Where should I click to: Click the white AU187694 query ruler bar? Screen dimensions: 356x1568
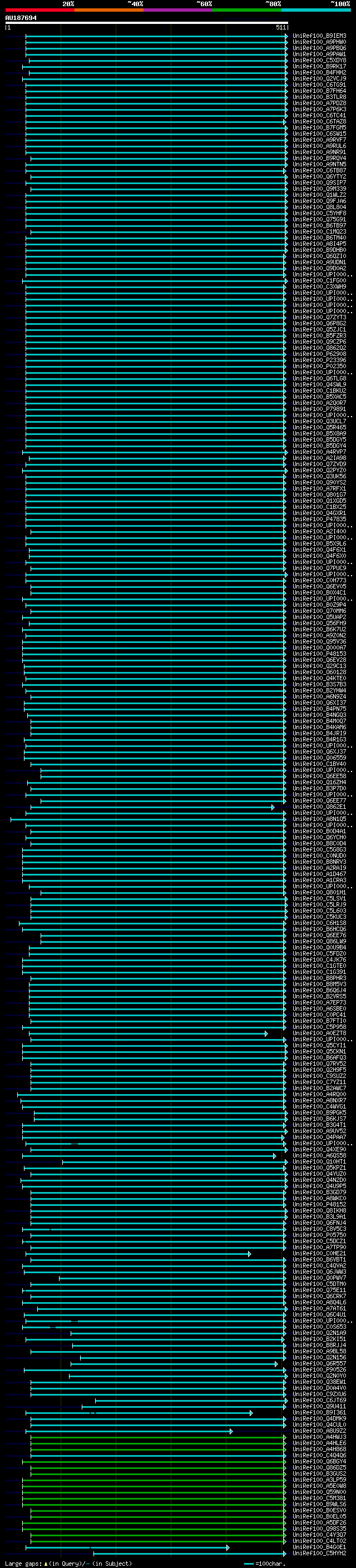[147, 22]
